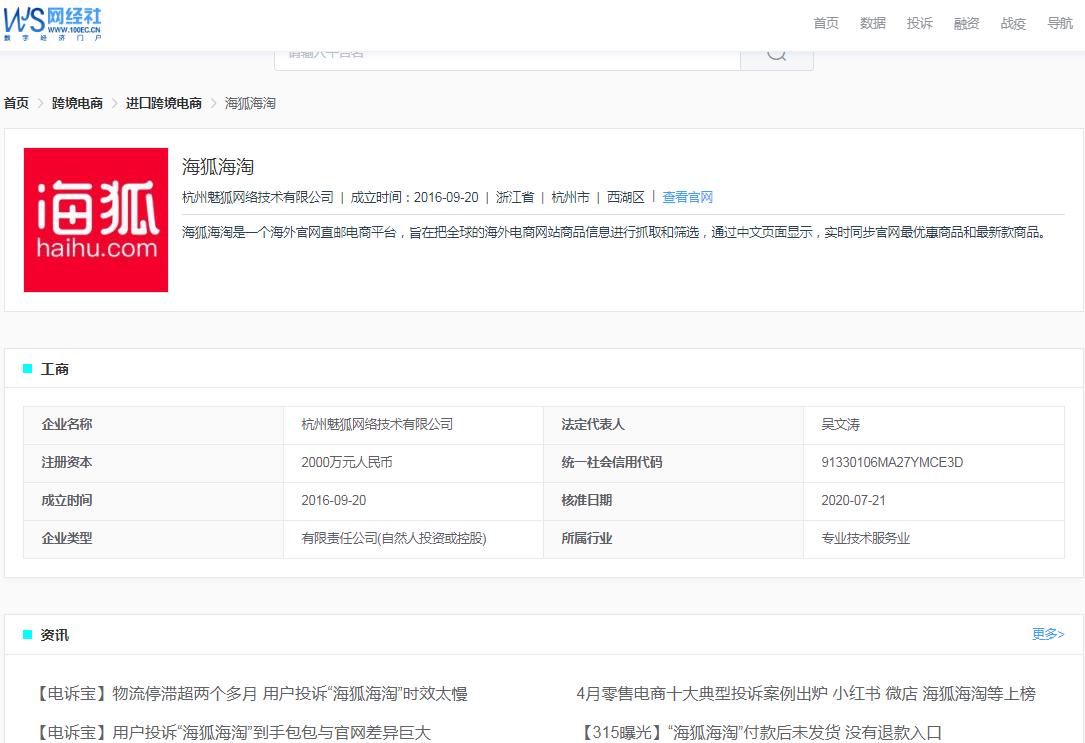The width and height of the screenshot is (1085, 743).
Task: Click the search magnifier icon
Action: point(777,54)
